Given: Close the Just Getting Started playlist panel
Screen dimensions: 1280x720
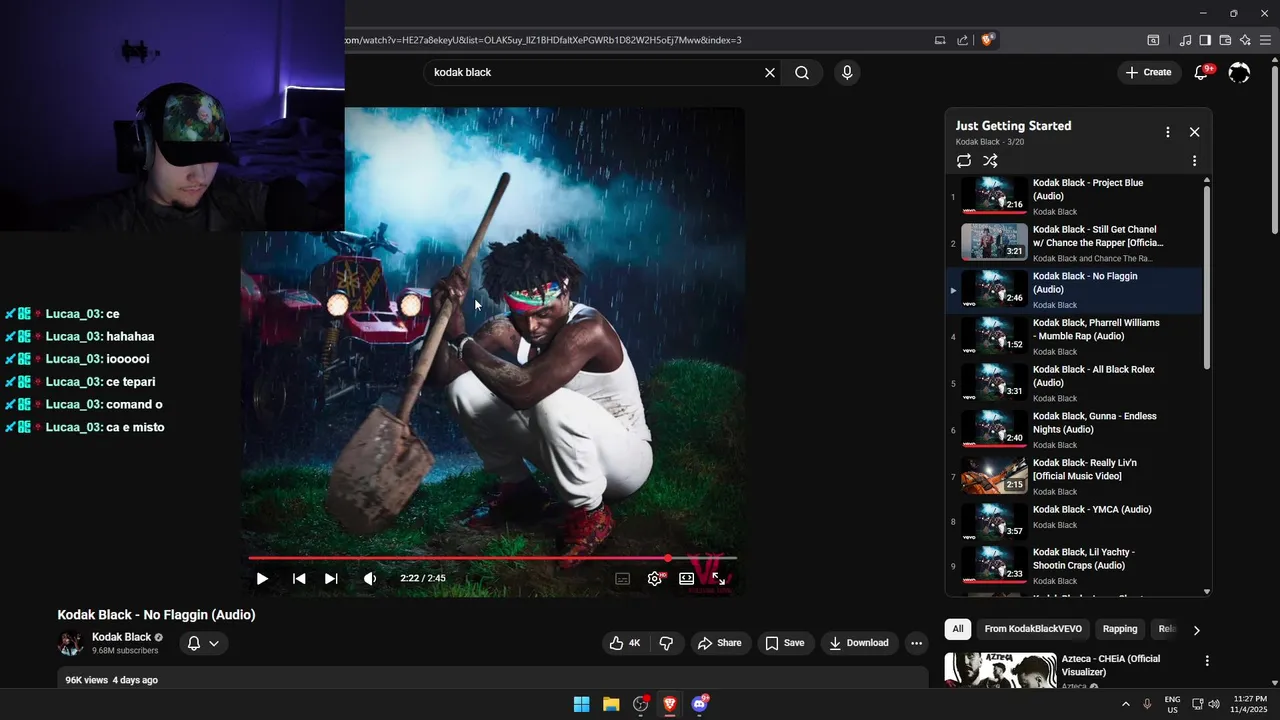Looking at the screenshot, I should 1194,132.
